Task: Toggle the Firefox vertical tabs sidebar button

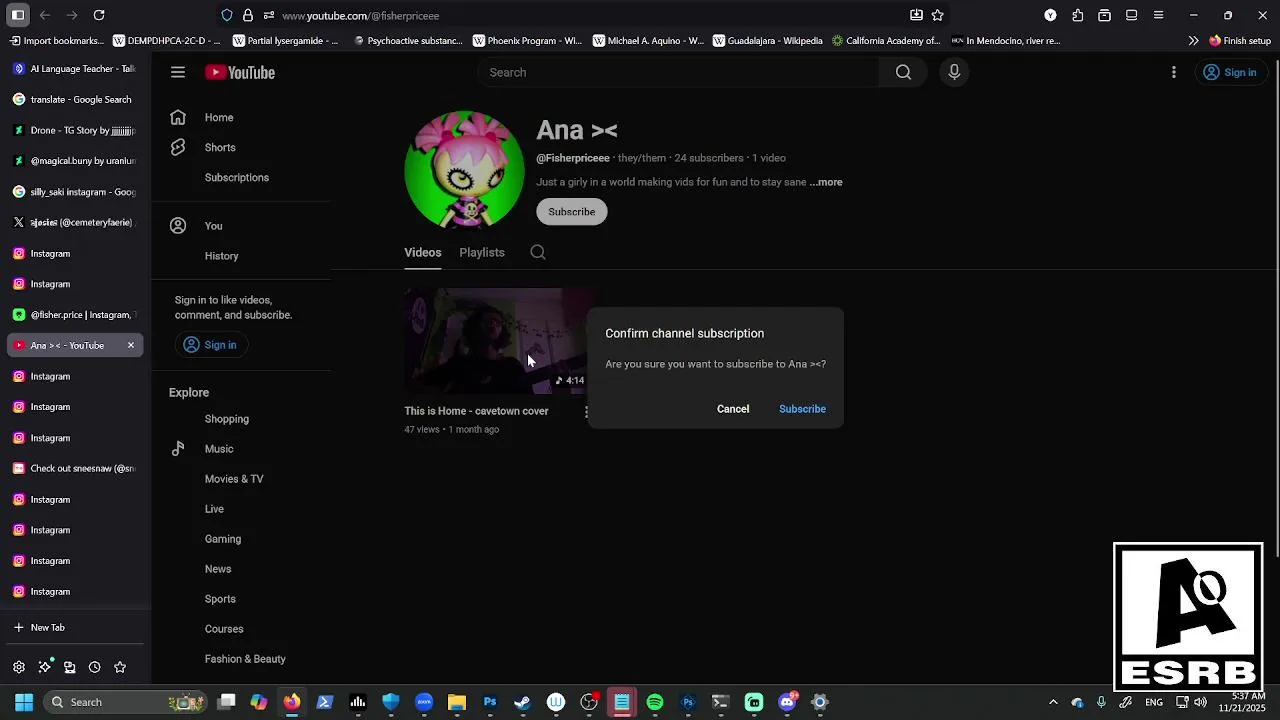Action: (18, 15)
